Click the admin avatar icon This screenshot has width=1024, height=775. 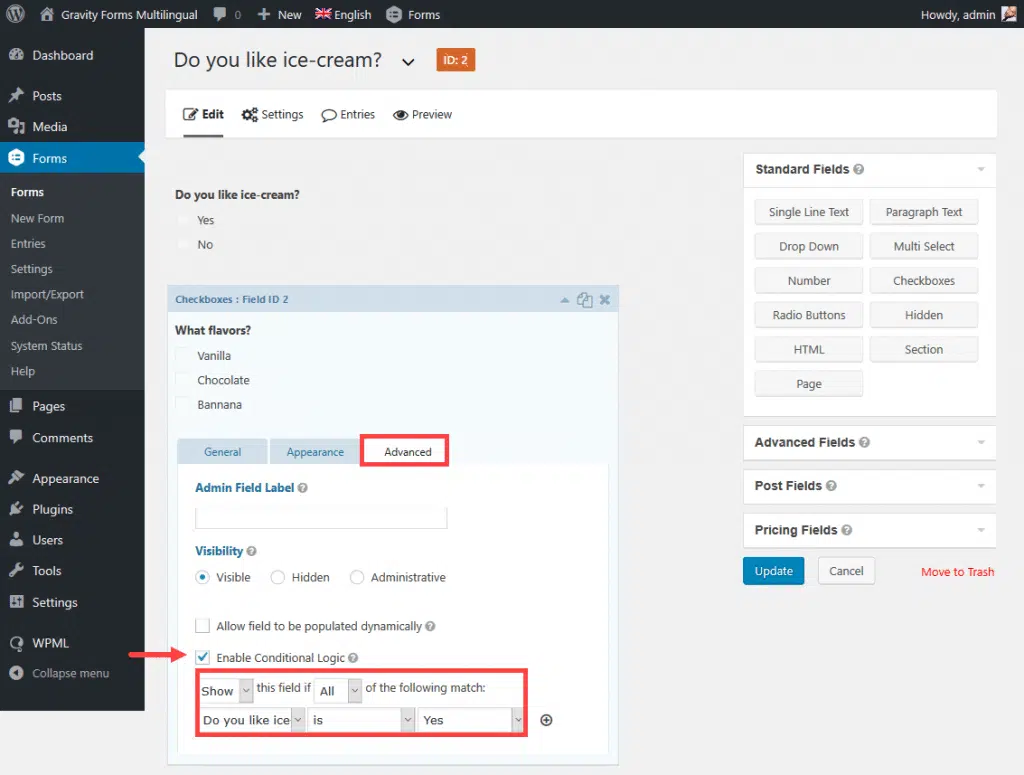coord(1009,14)
